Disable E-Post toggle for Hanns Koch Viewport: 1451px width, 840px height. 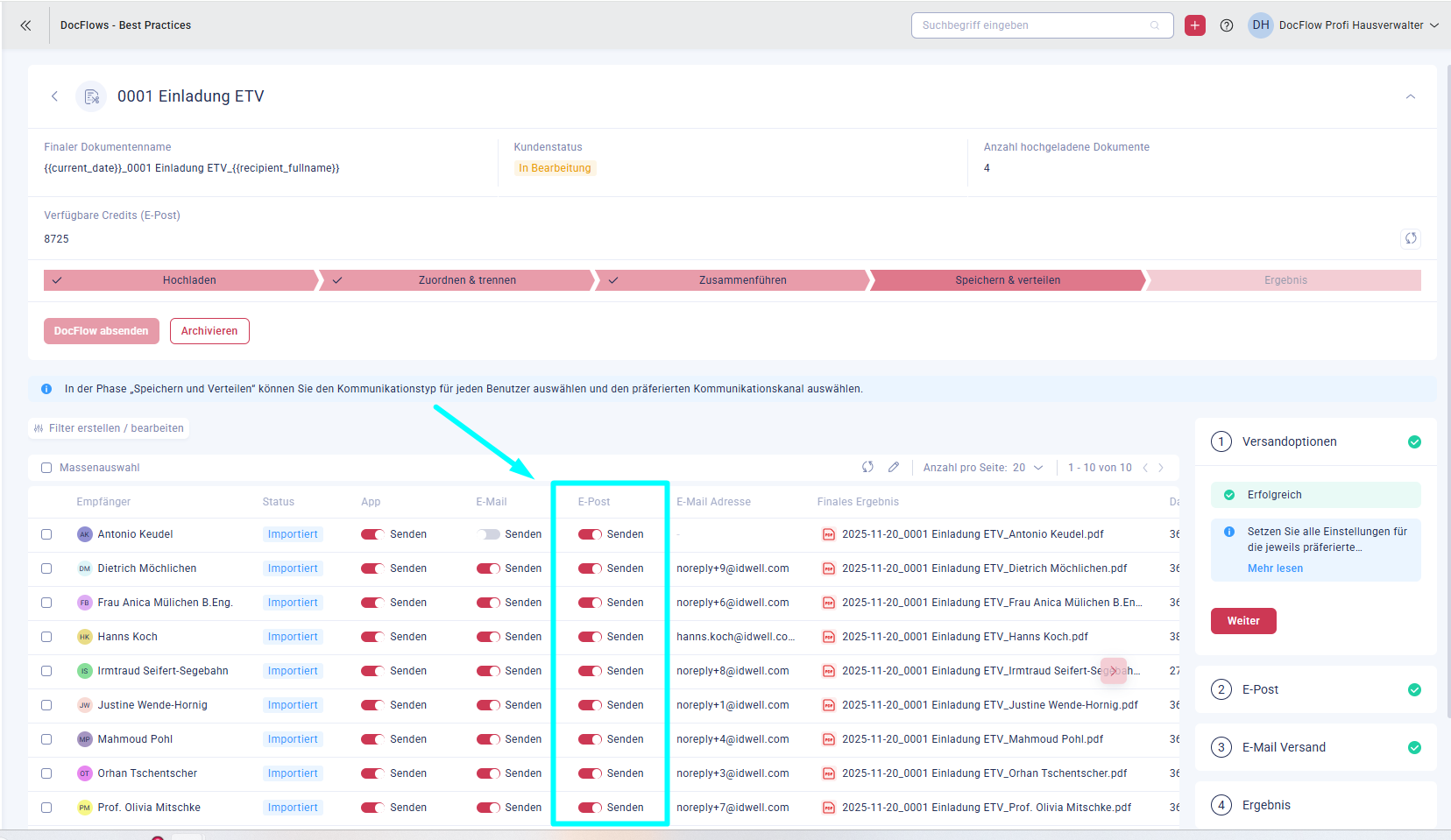pyautogui.click(x=590, y=637)
